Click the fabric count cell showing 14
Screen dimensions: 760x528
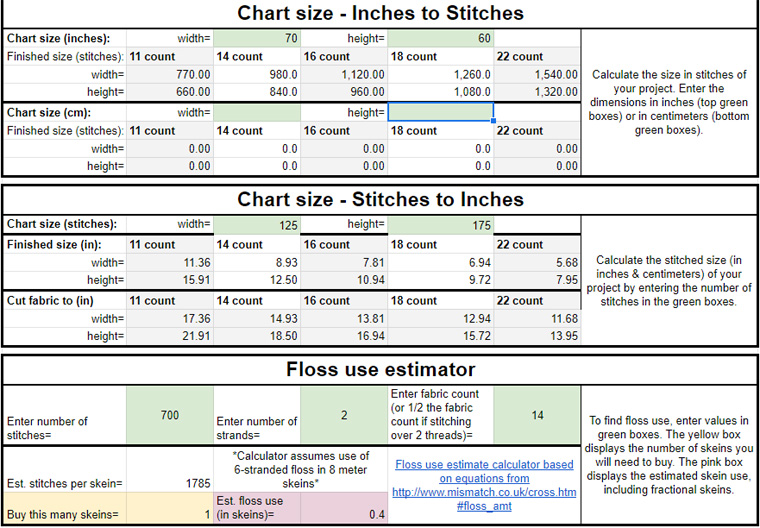pos(537,416)
